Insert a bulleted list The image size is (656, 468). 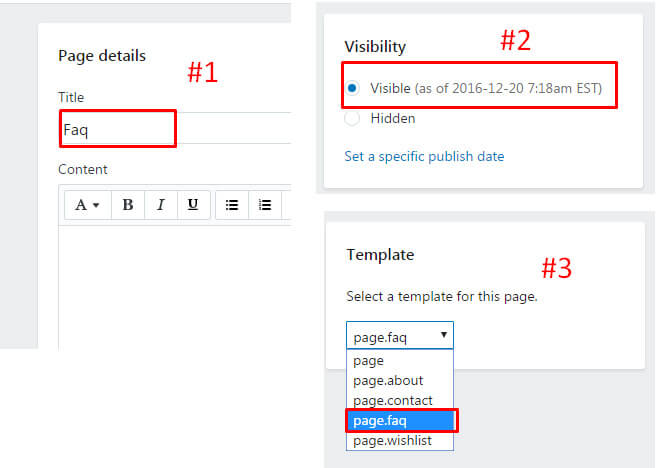232,205
